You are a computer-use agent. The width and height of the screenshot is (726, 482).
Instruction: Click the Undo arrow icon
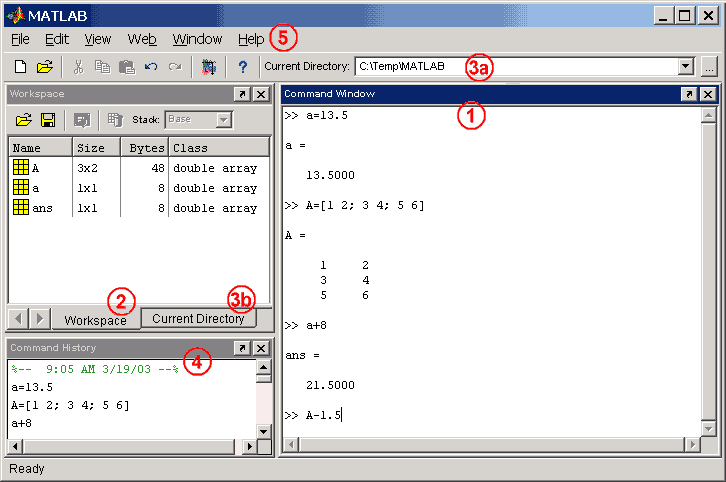click(x=151, y=67)
